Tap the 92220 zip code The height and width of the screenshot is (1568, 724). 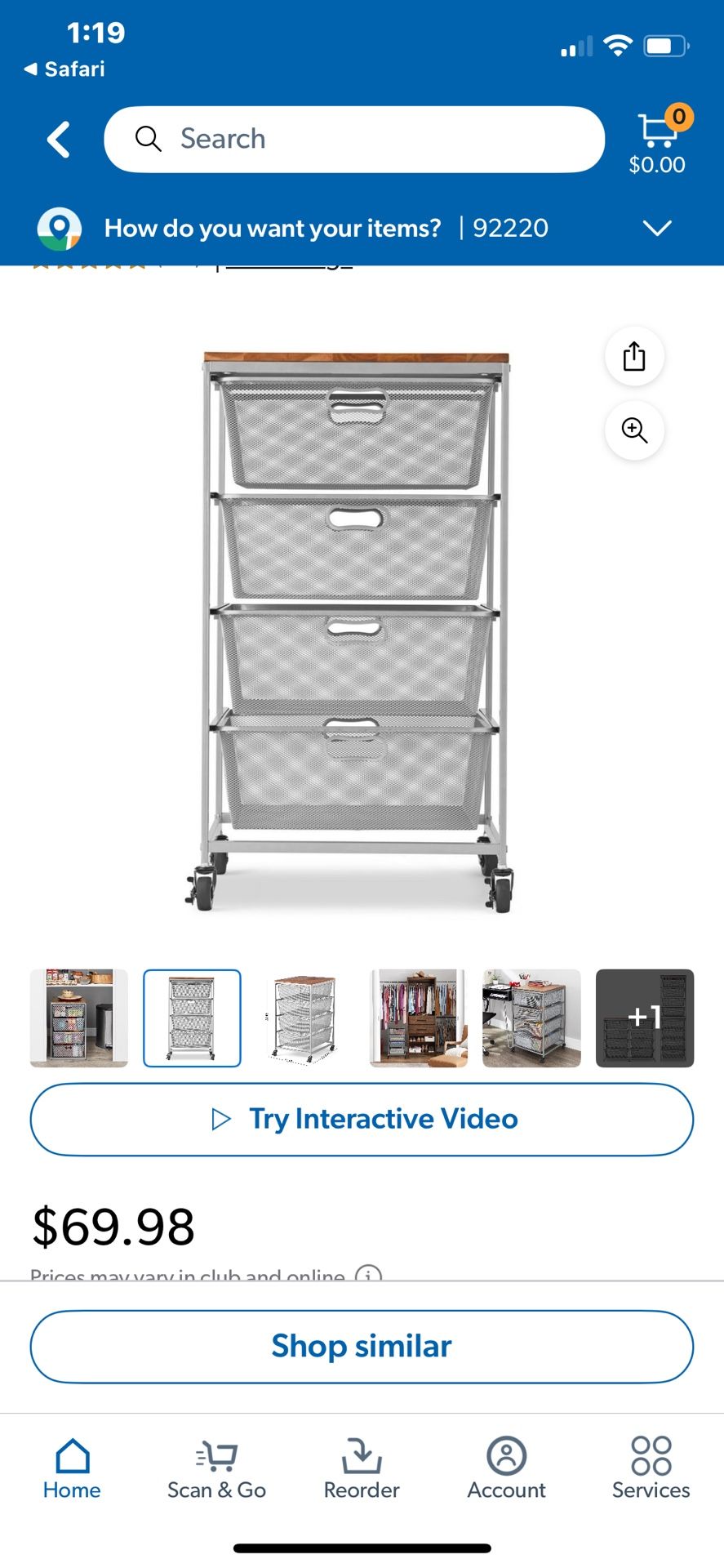coord(510,228)
